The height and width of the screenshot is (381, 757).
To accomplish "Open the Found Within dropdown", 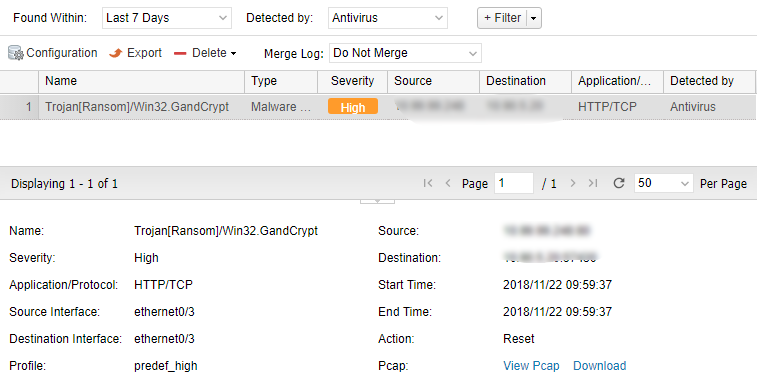I will click(167, 18).
